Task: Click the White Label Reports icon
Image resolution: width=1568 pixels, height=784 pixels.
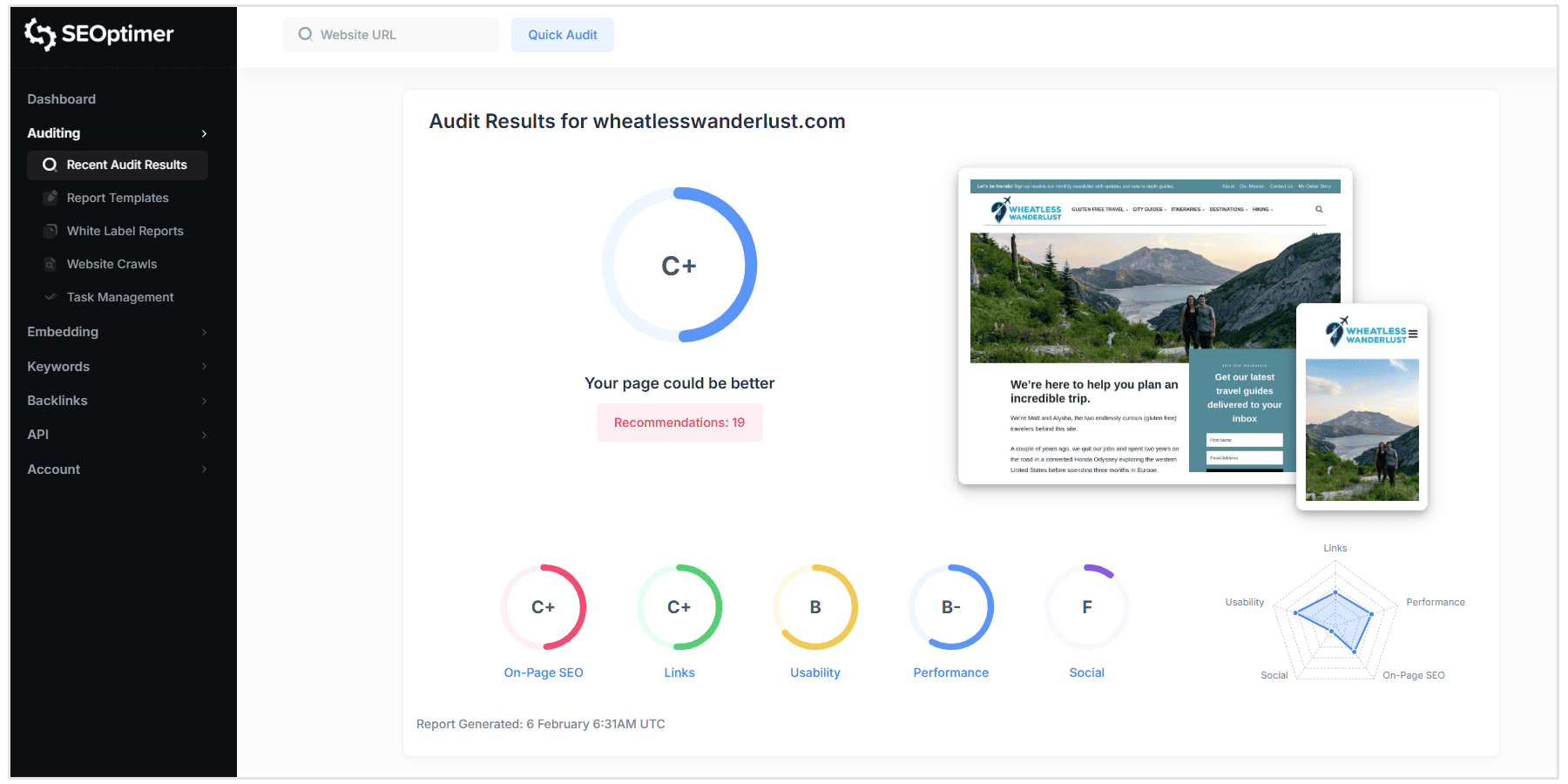Action: pos(51,231)
